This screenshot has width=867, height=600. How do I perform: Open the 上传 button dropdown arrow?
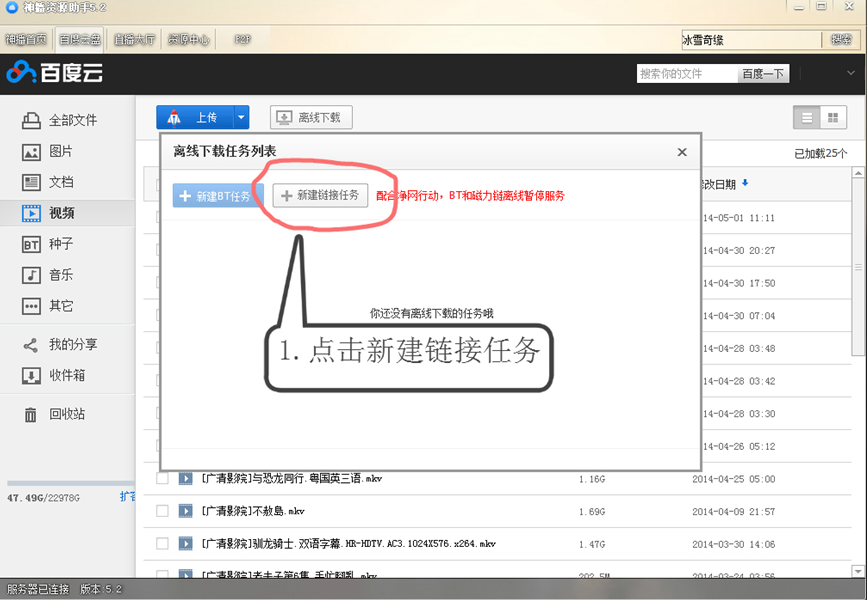[x=239, y=117]
